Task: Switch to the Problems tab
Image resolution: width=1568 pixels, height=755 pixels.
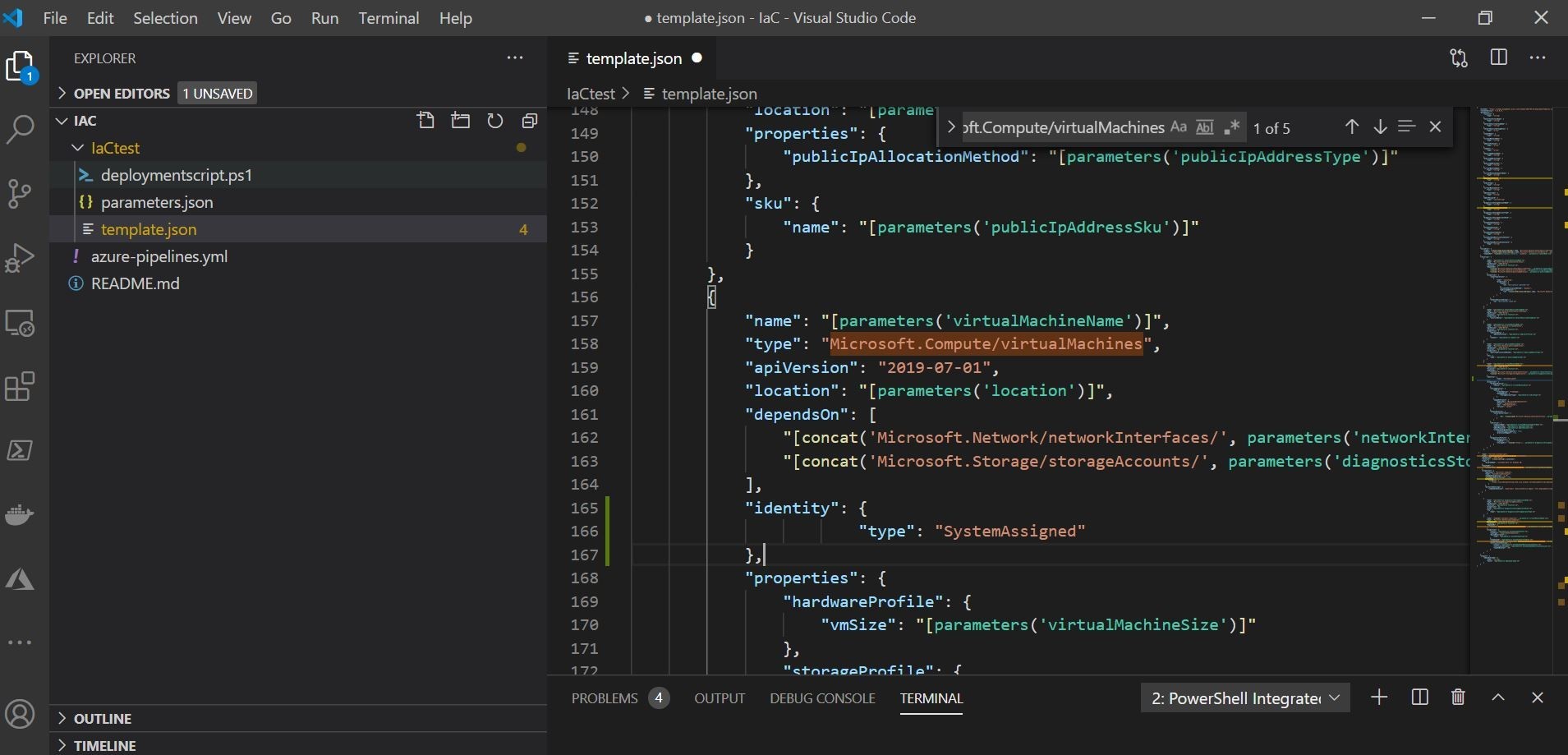Action: click(605, 698)
